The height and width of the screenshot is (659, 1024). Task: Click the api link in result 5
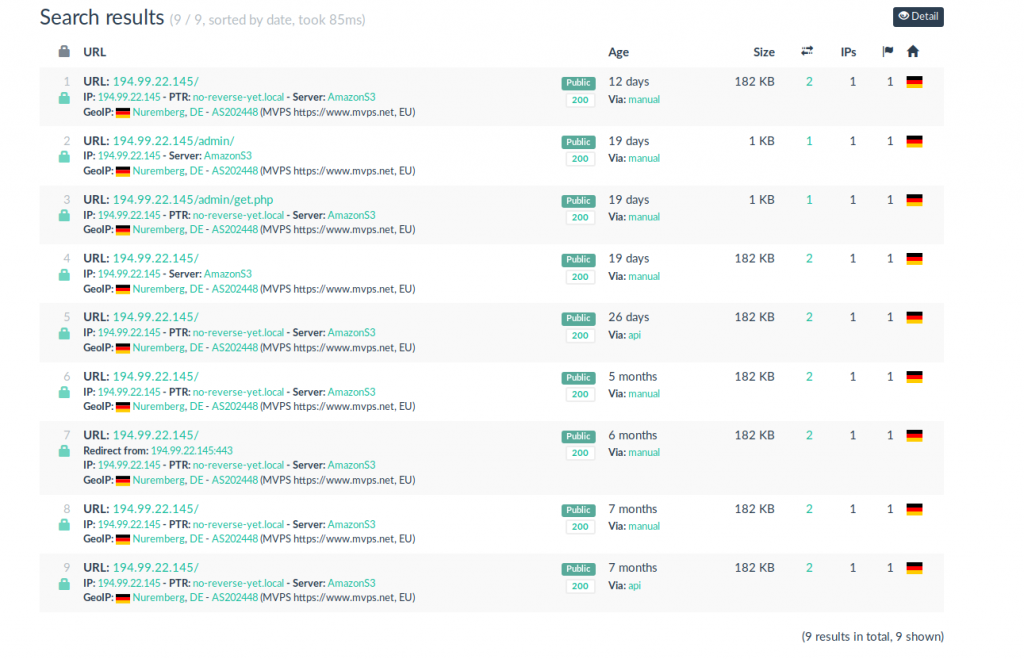[x=634, y=335]
